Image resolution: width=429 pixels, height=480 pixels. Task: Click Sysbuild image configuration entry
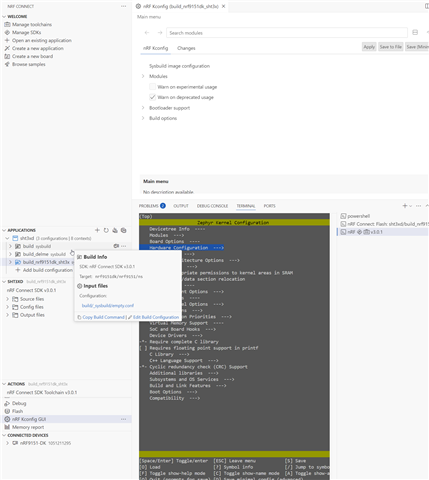coord(179,66)
